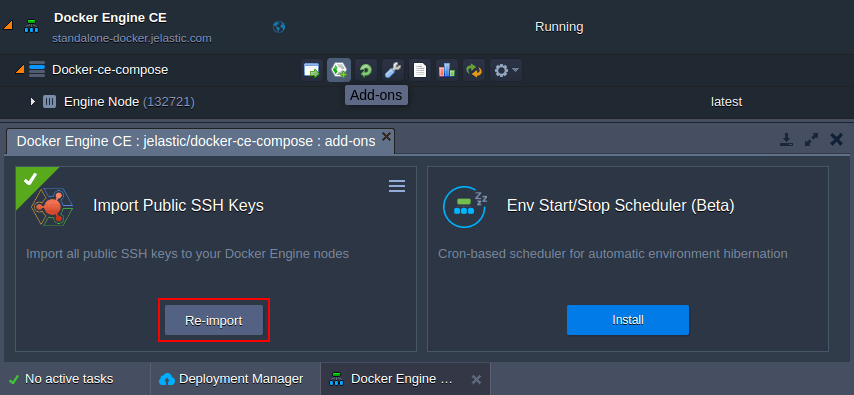
Task: Click the Engine Node (132721) label
Action: tap(129, 102)
